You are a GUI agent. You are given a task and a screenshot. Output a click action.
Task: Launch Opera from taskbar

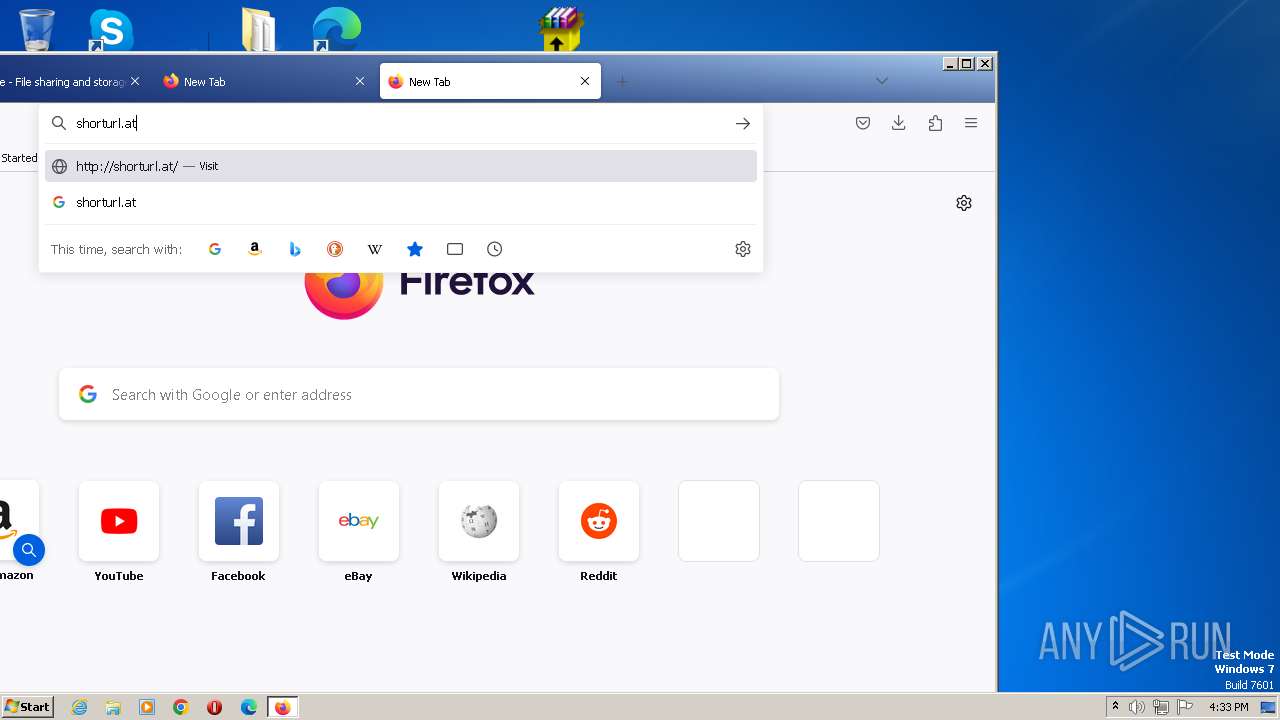(x=214, y=707)
